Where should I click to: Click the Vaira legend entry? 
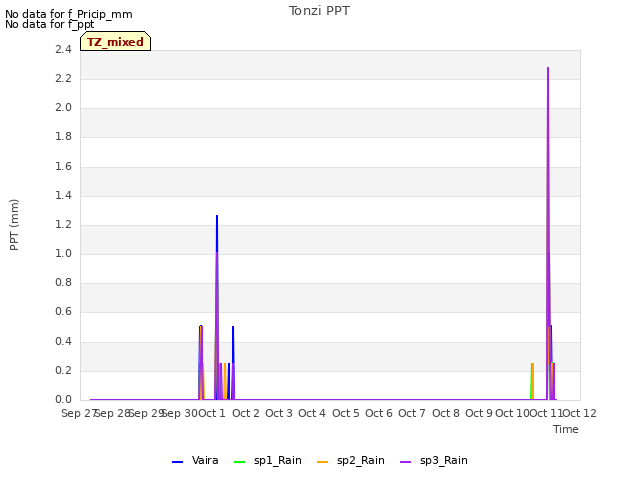click(195, 461)
